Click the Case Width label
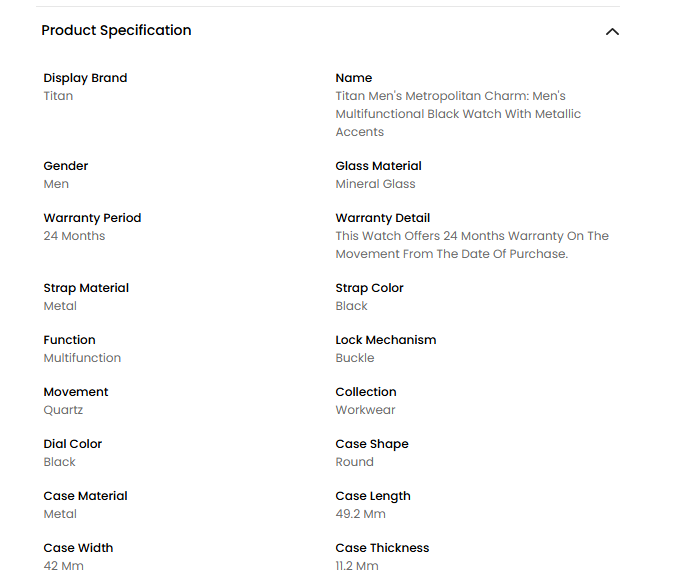The width and height of the screenshot is (683, 587). pos(78,547)
